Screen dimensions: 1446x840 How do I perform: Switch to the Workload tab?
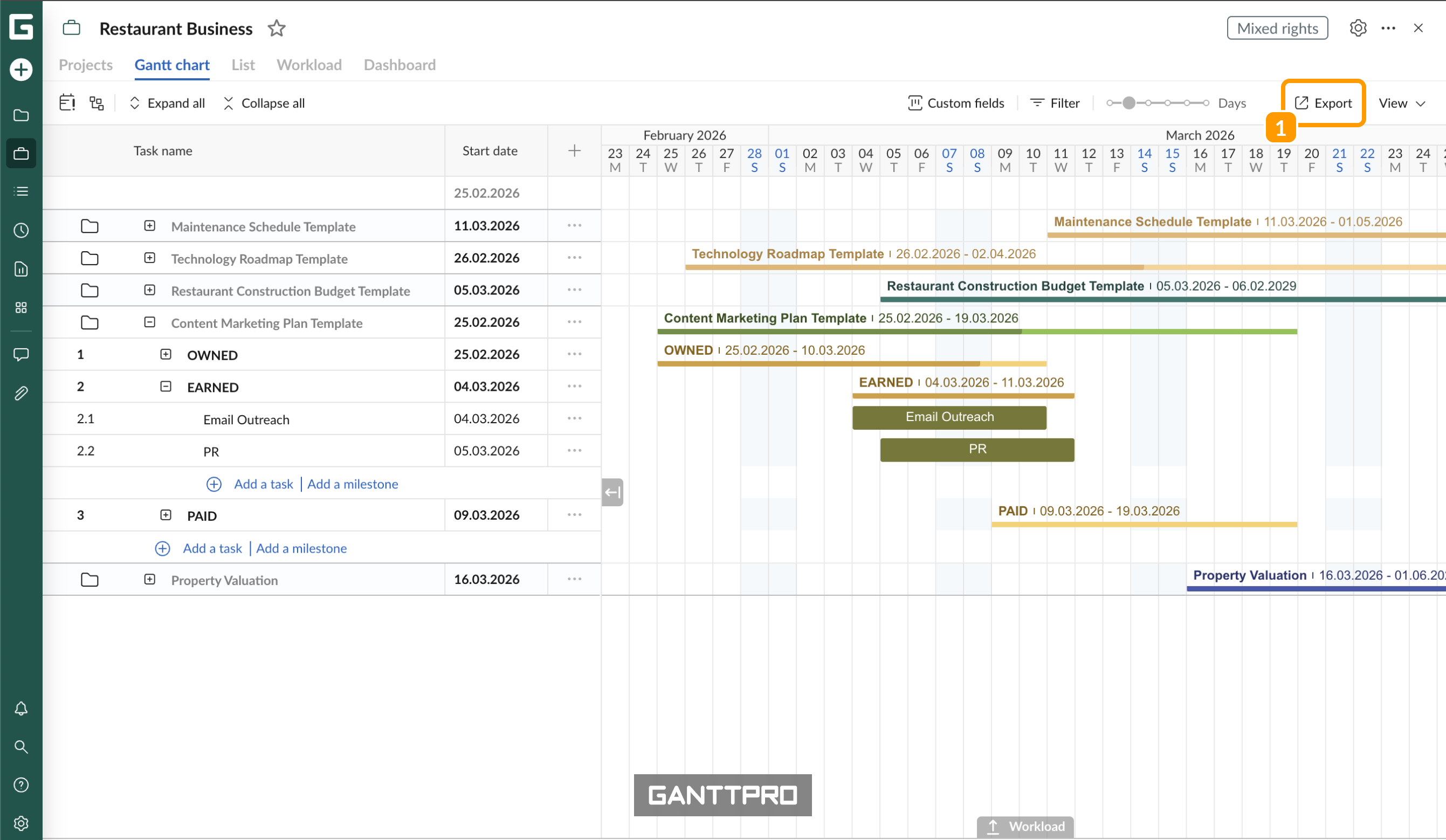tap(309, 65)
